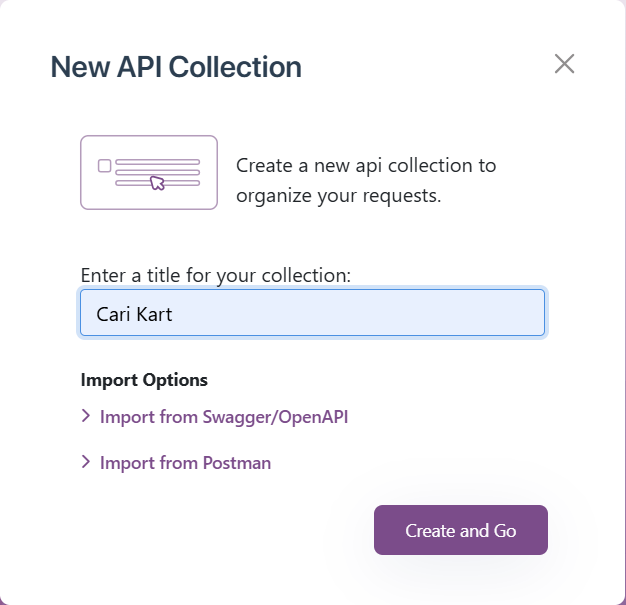Click the small checkbox square in the illustration
The image size is (626, 605).
click(105, 166)
